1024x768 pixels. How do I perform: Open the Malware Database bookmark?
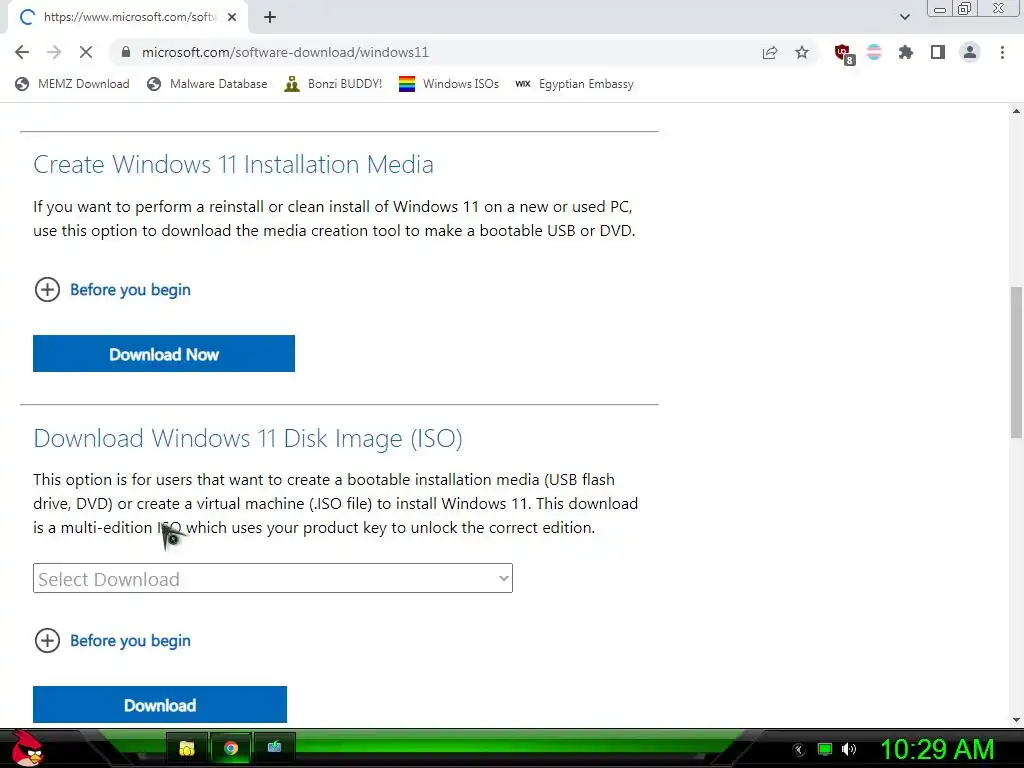pyautogui.click(x=206, y=84)
